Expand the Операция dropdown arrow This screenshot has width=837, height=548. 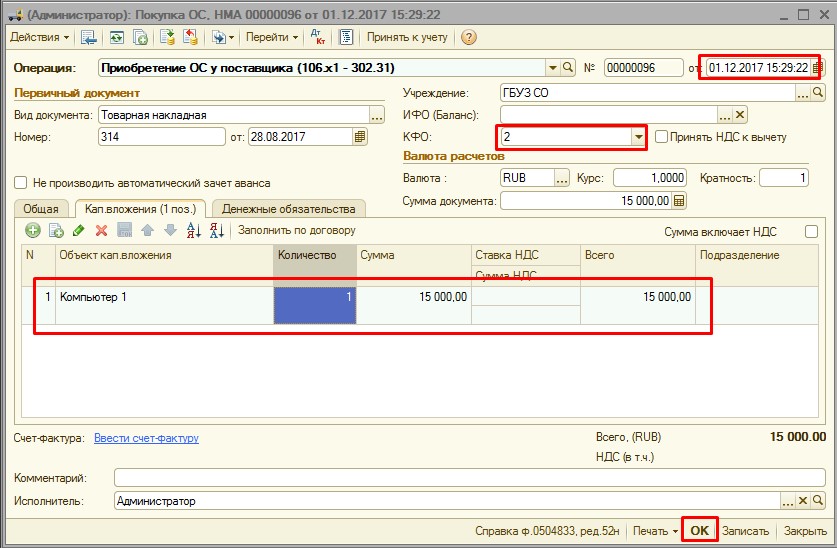point(552,68)
